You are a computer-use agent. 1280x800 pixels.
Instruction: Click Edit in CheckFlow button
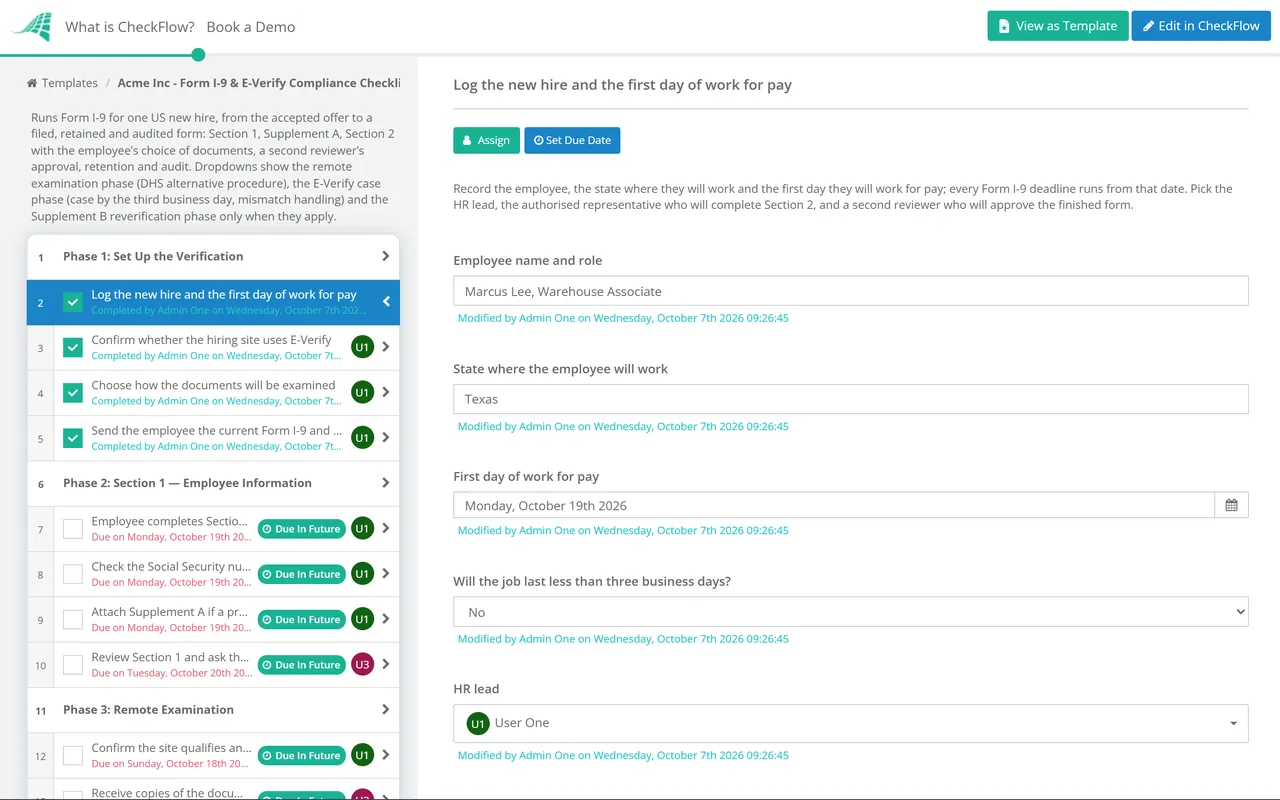pyautogui.click(x=1201, y=26)
